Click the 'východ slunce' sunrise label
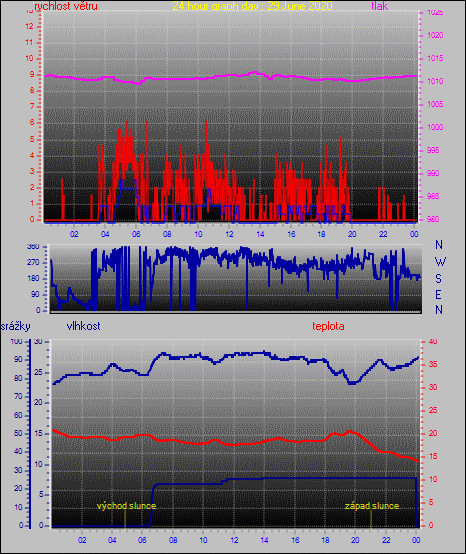This screenshot has height=554, width=466. point(126,506)
